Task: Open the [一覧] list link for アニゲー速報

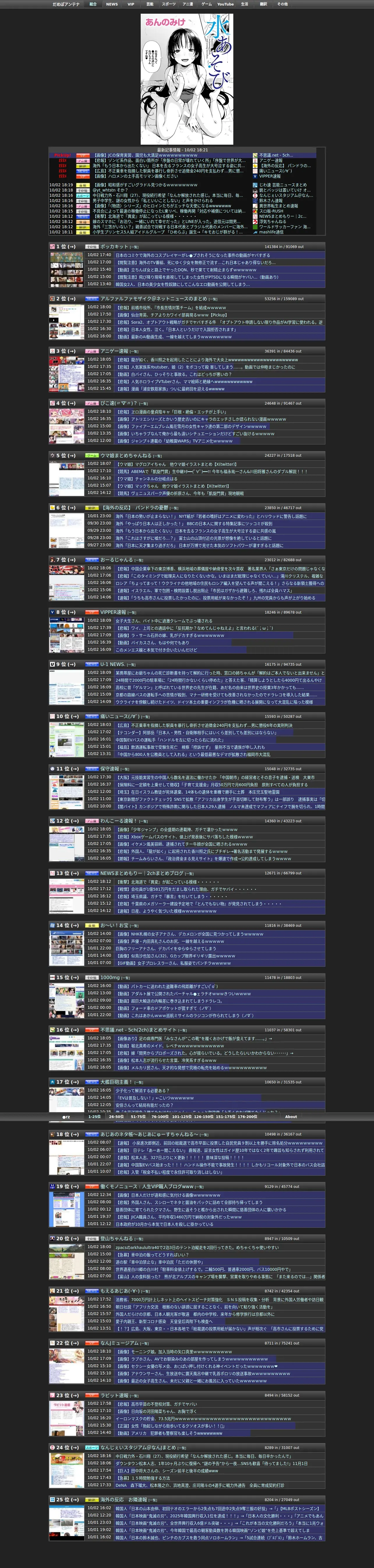Action: (134, 351)
